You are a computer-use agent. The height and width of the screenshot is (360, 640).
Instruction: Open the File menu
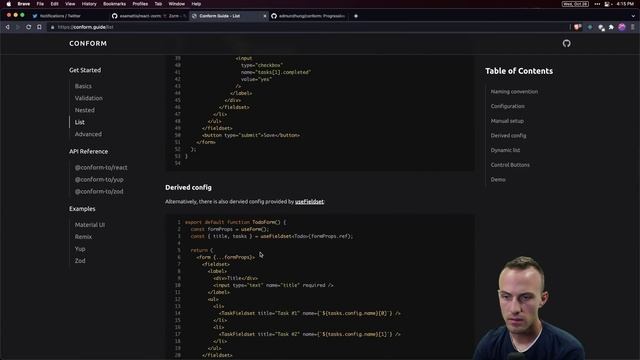(40, 4)
